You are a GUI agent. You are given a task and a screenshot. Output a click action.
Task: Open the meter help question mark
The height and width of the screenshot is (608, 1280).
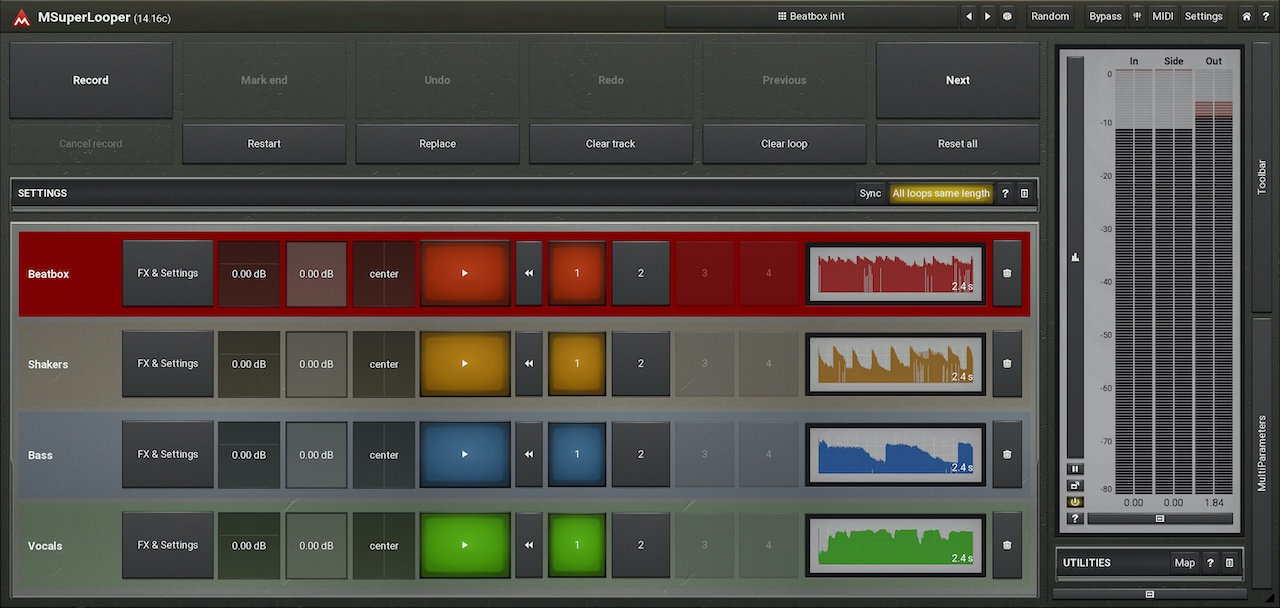[x=1075, y=519]
